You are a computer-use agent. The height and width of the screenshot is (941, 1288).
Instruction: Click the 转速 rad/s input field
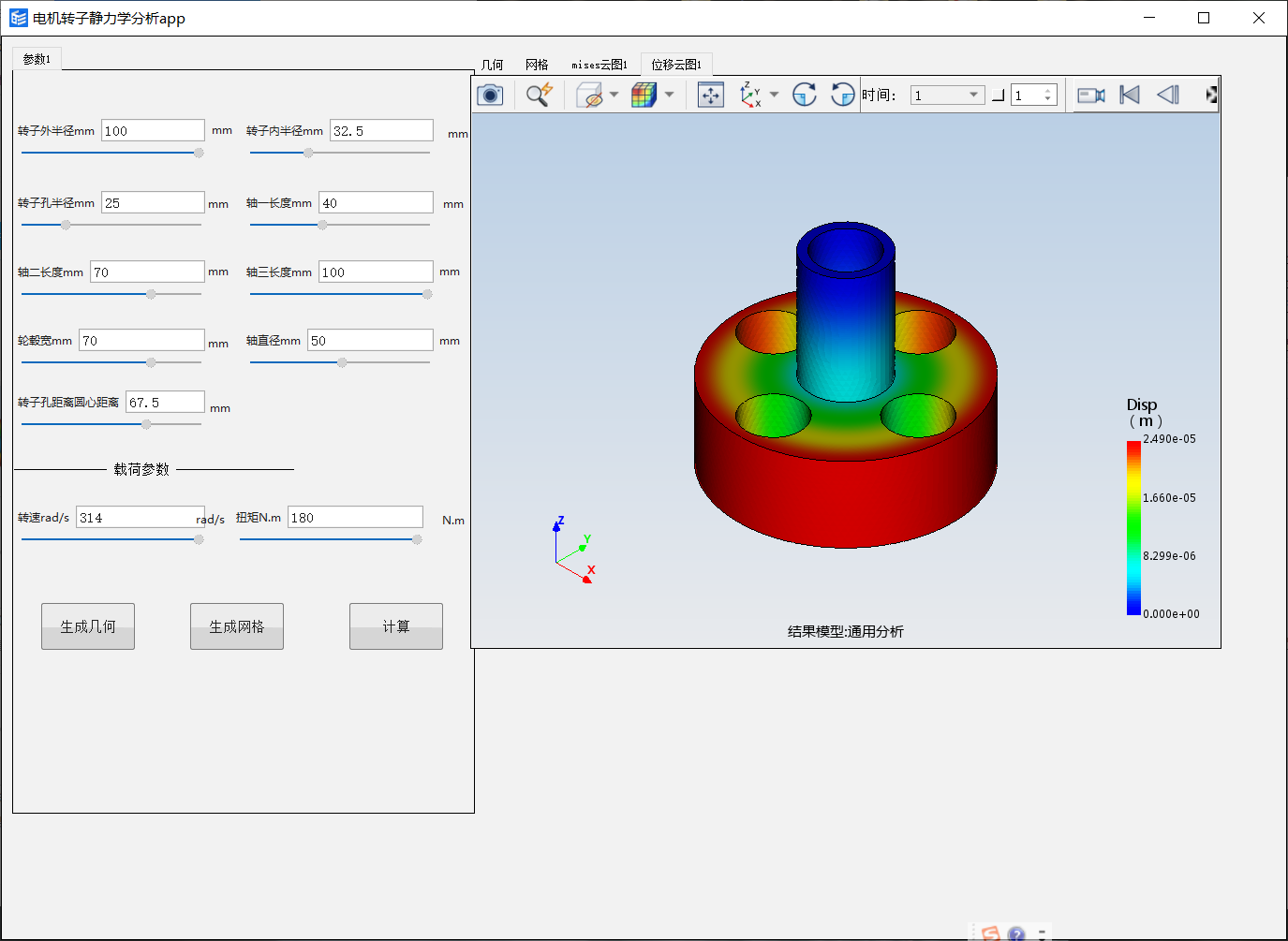tap(140, 518)
